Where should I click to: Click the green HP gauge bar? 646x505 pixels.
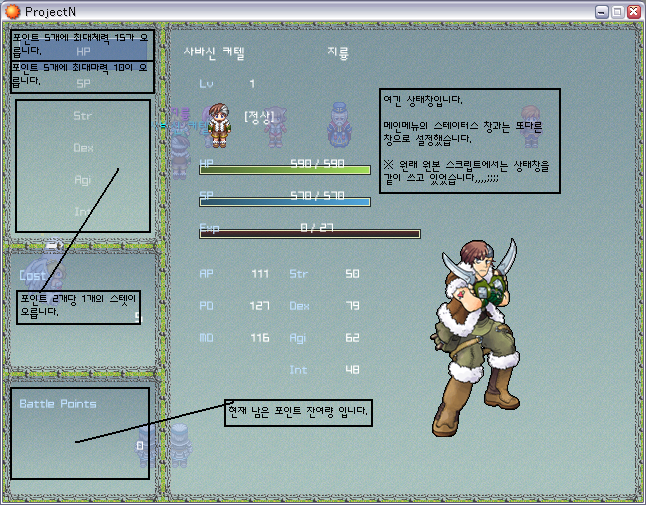[x=285, y=169]
